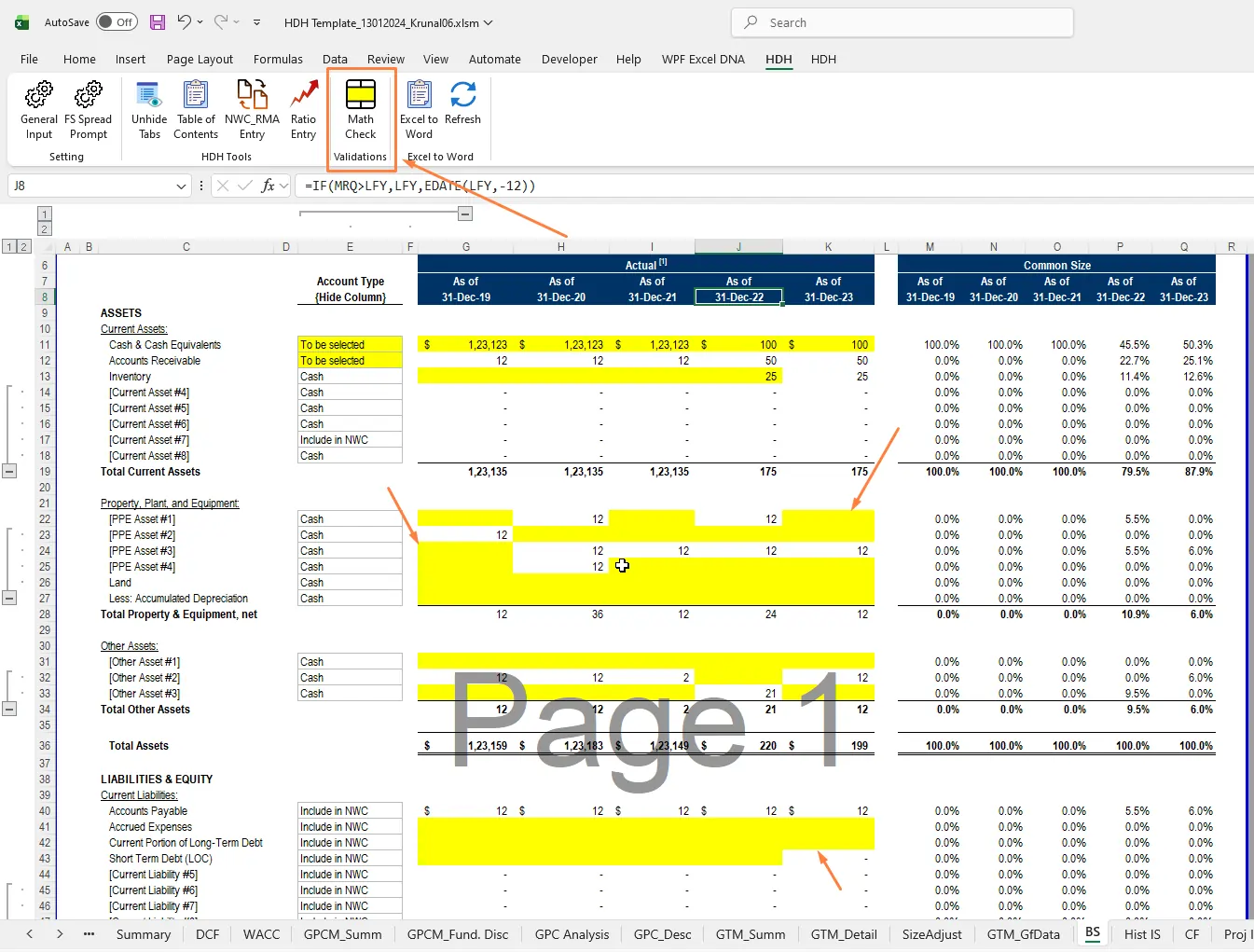Select Include in NWC for Accrued Expenses
The height and width of the screenshot is (952, 1254).
pyautogui.click(x=350, y=827)
